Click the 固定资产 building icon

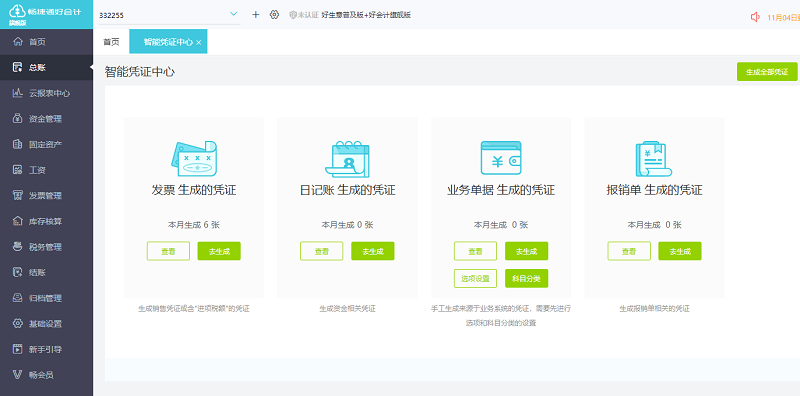tap(18, 144)
